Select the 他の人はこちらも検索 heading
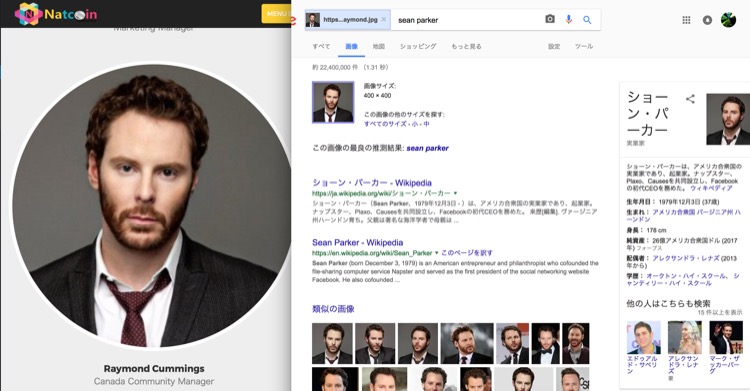The height and width of the screenshot is (391, 750). click(668, 303)
